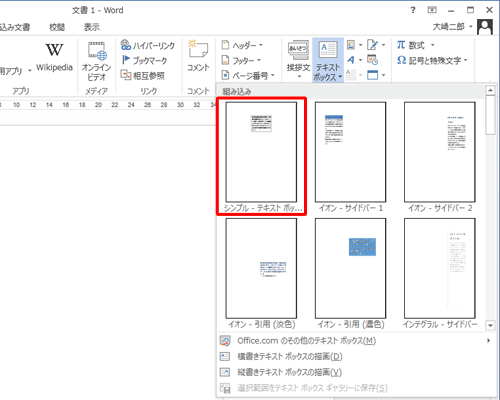Open the apps (アプリ) dropdown arrow
The image size is (500, 400).
(x=30, y=71)
